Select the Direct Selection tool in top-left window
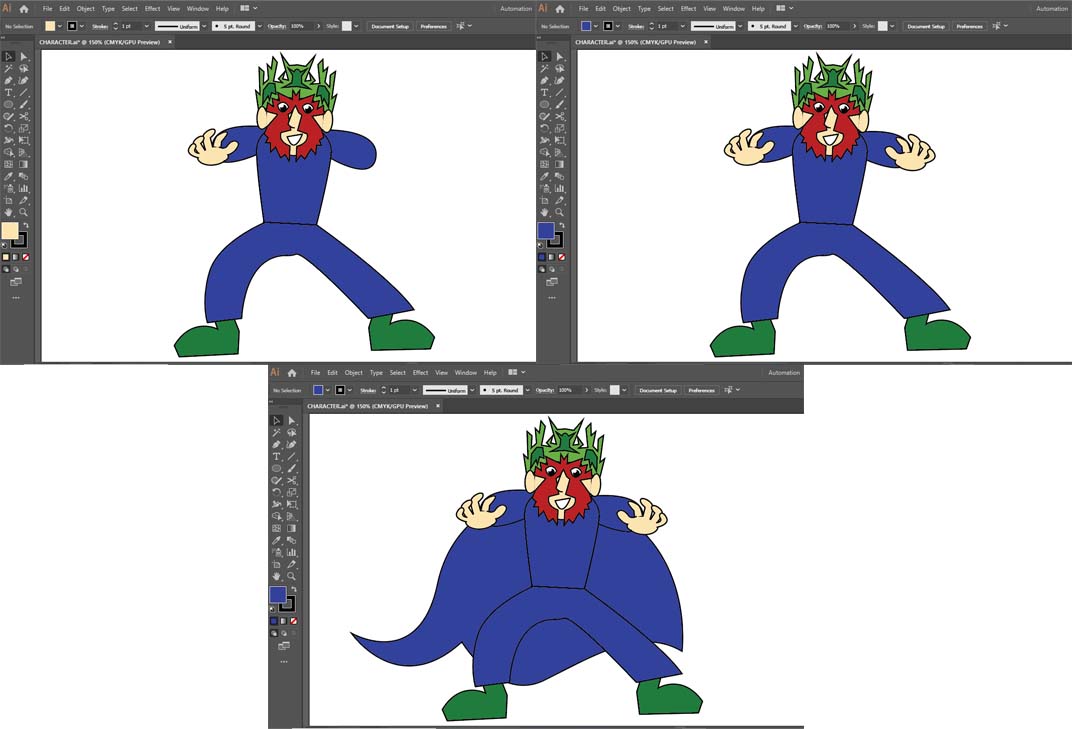 23,57
